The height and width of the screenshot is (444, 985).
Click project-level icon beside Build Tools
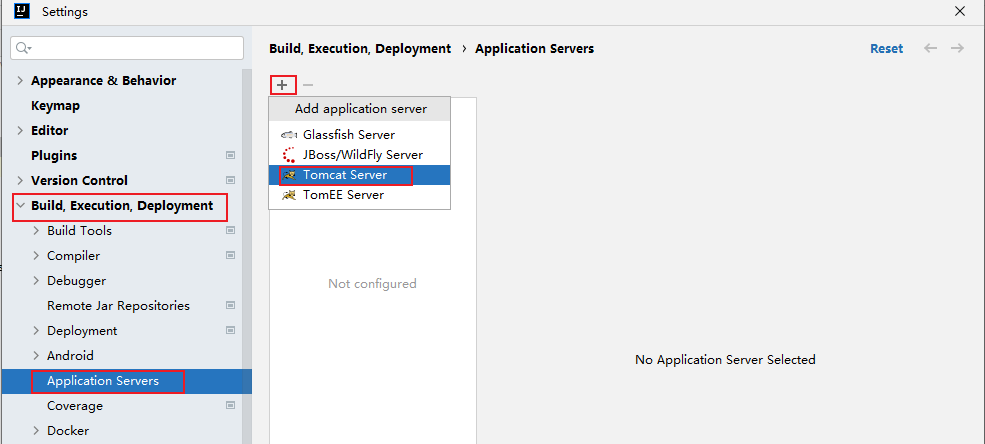231,230
